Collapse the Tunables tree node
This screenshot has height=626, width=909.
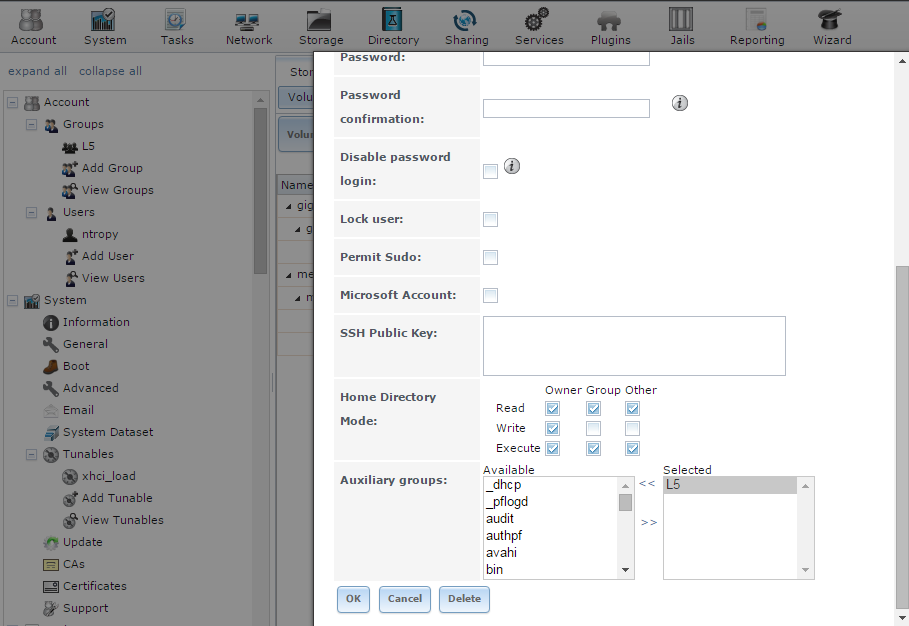pyautogui.click(x=31, y=455)
